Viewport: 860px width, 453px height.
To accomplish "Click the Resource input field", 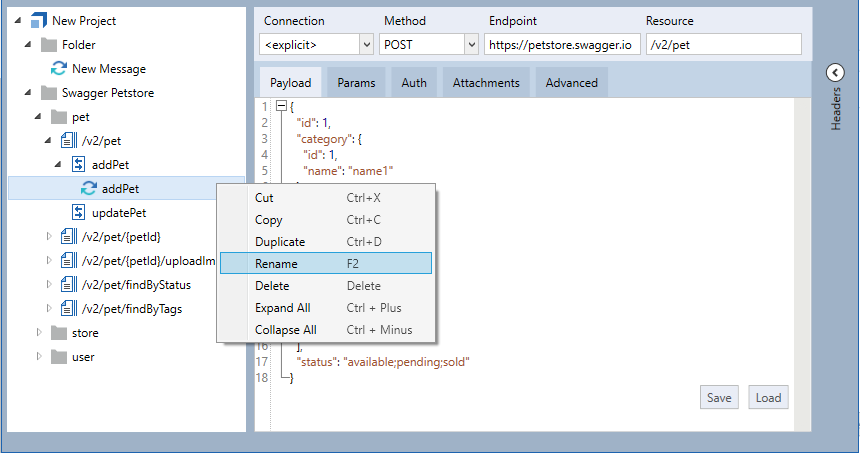I will click(x=724, y=44).
